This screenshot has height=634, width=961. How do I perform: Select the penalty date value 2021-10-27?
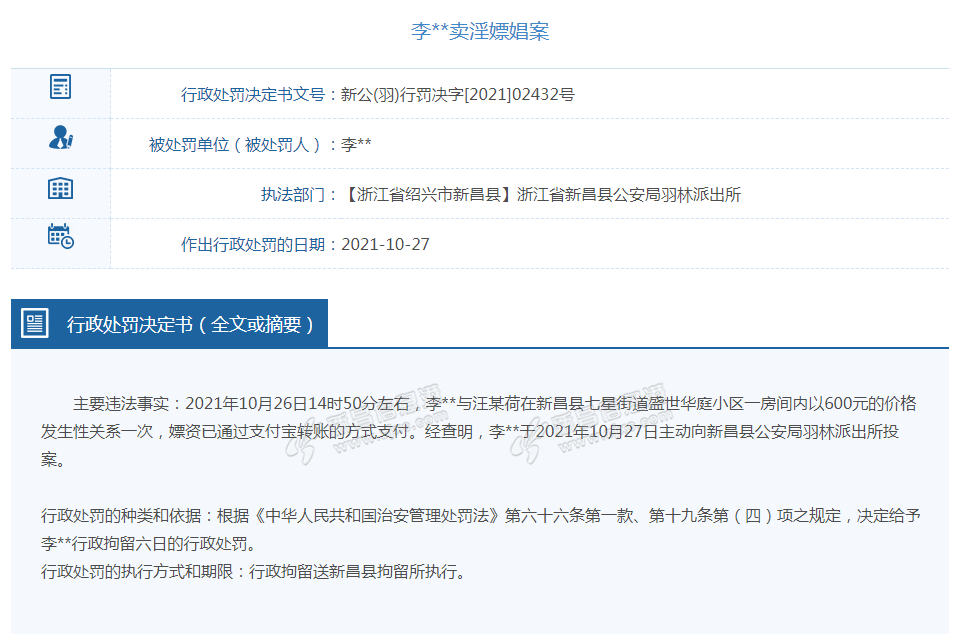(x=386, y=244)
